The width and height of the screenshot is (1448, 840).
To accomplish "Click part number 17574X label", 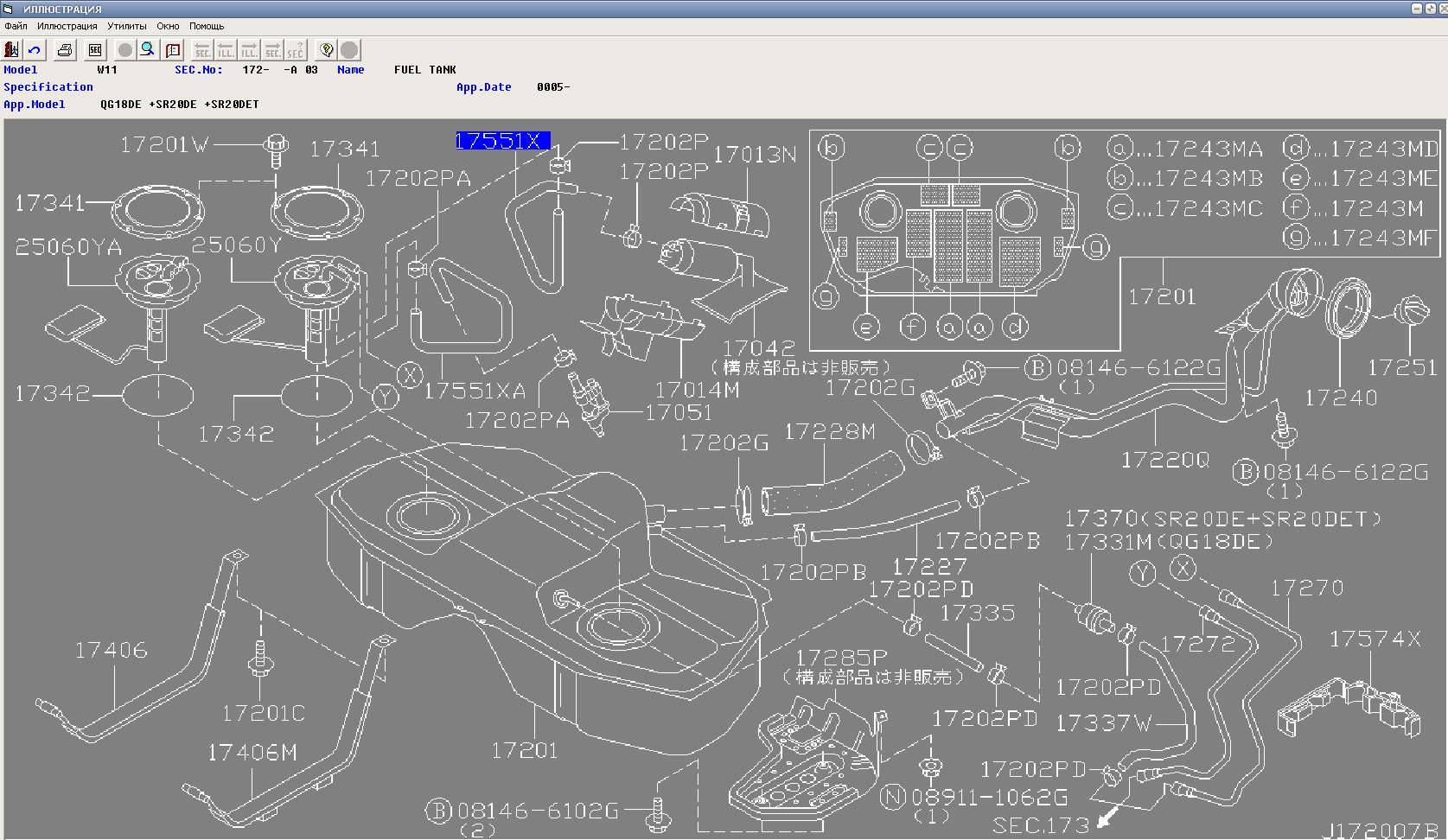I will point(1375,640).
